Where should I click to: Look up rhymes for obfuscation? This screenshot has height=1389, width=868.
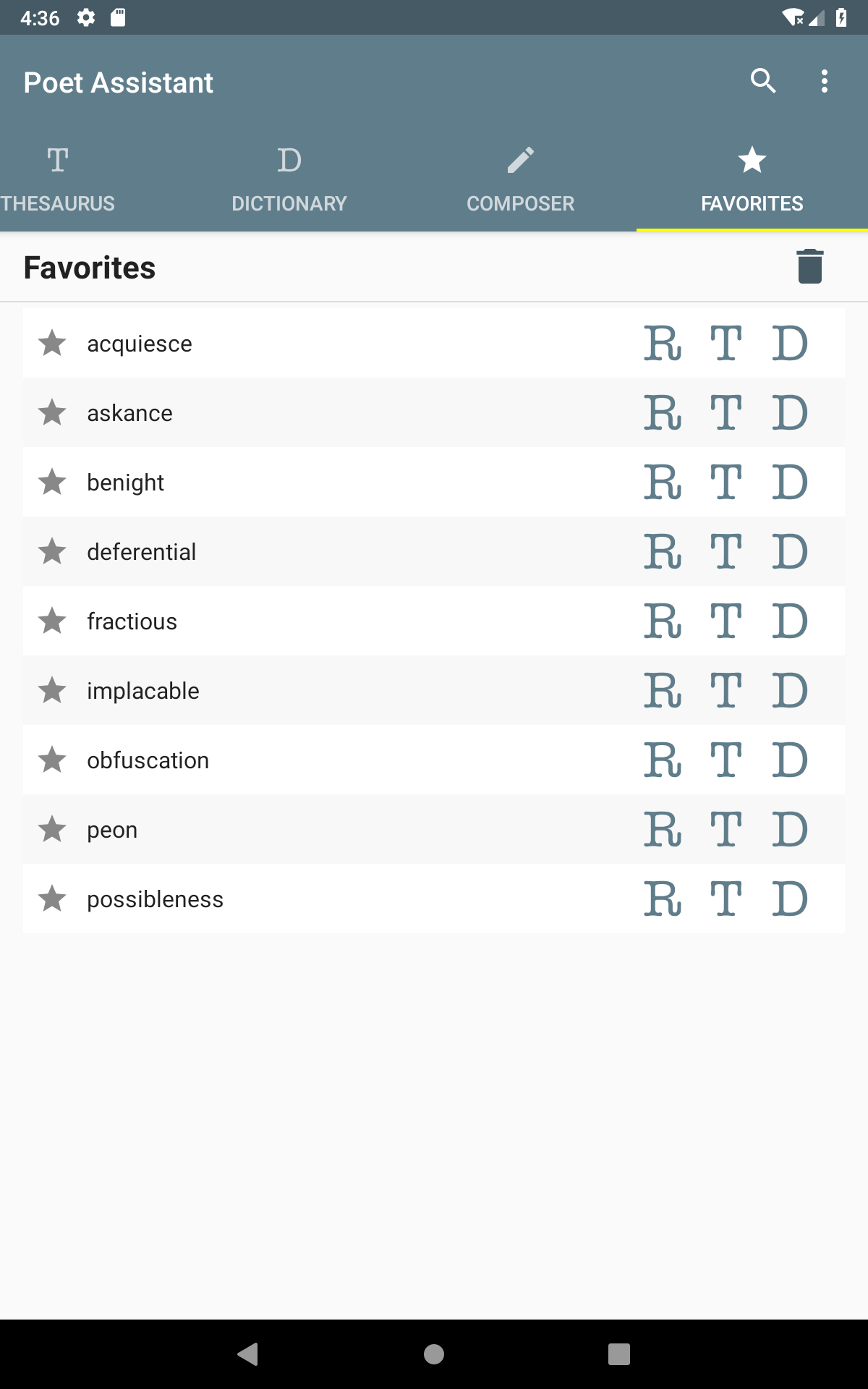[x=663, y=760]
